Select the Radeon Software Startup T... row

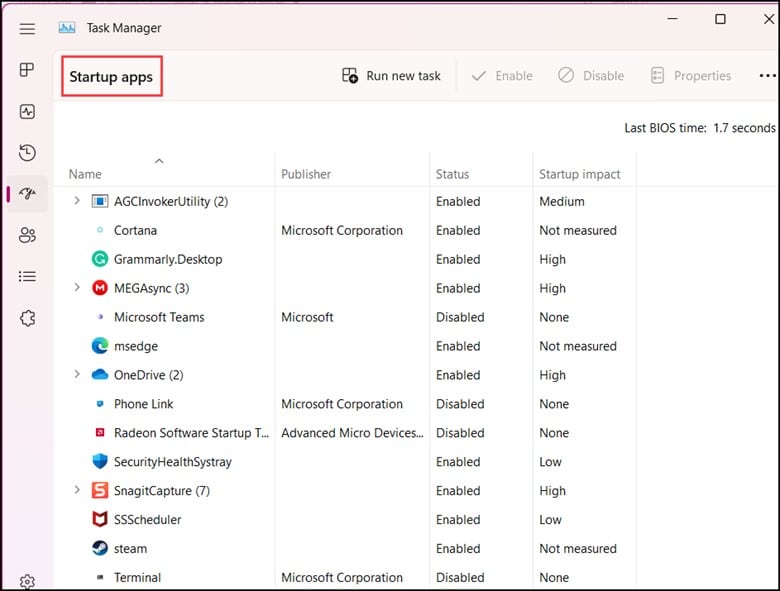[x=191, y=433]
